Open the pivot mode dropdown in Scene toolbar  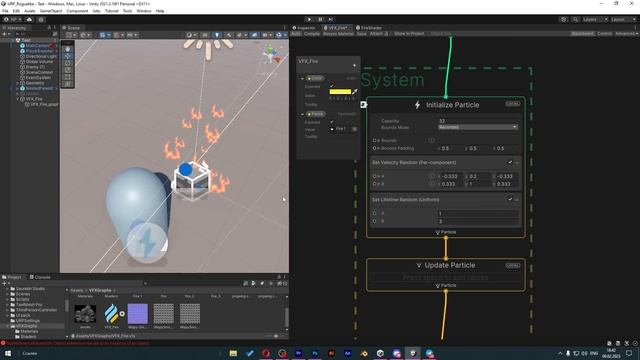click(71, 35)
